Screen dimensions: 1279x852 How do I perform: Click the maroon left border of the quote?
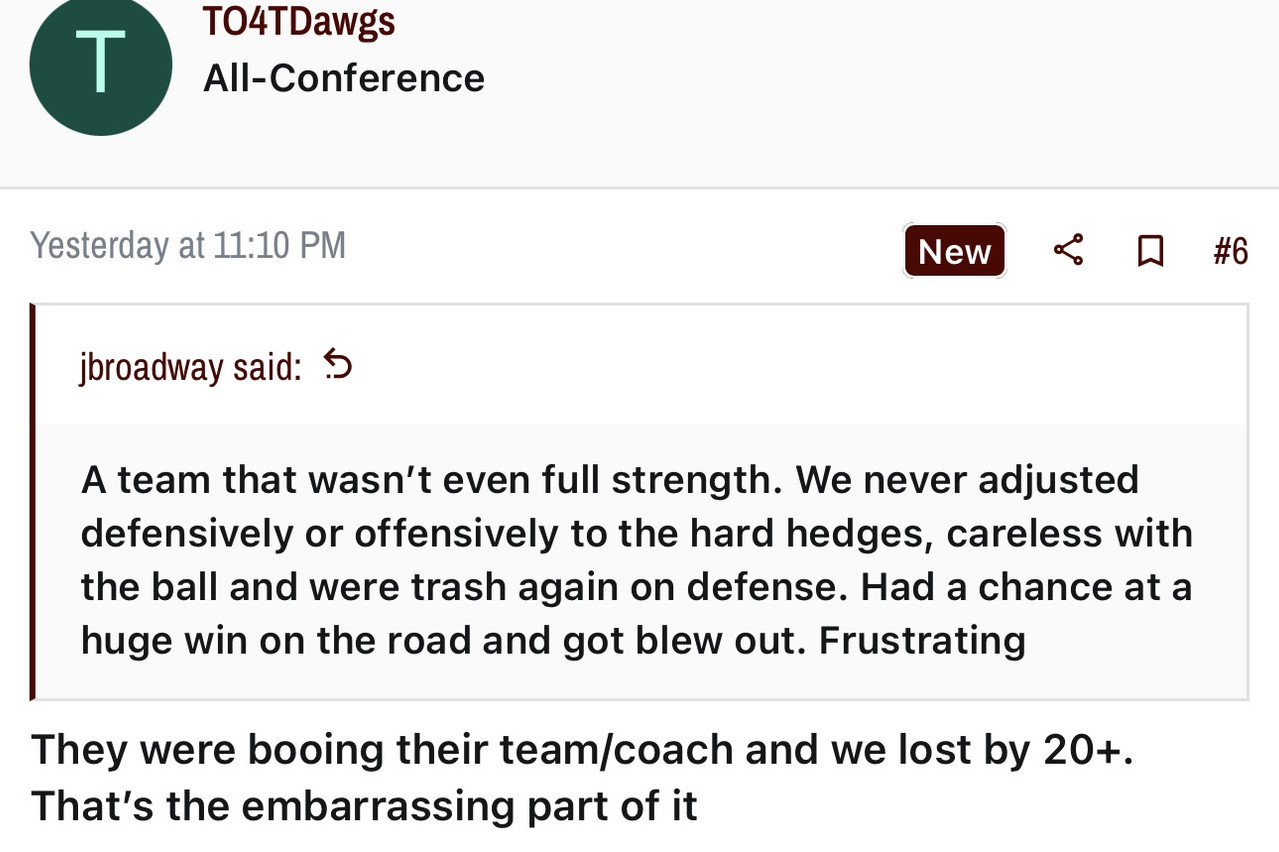click(x=33, y=501)
